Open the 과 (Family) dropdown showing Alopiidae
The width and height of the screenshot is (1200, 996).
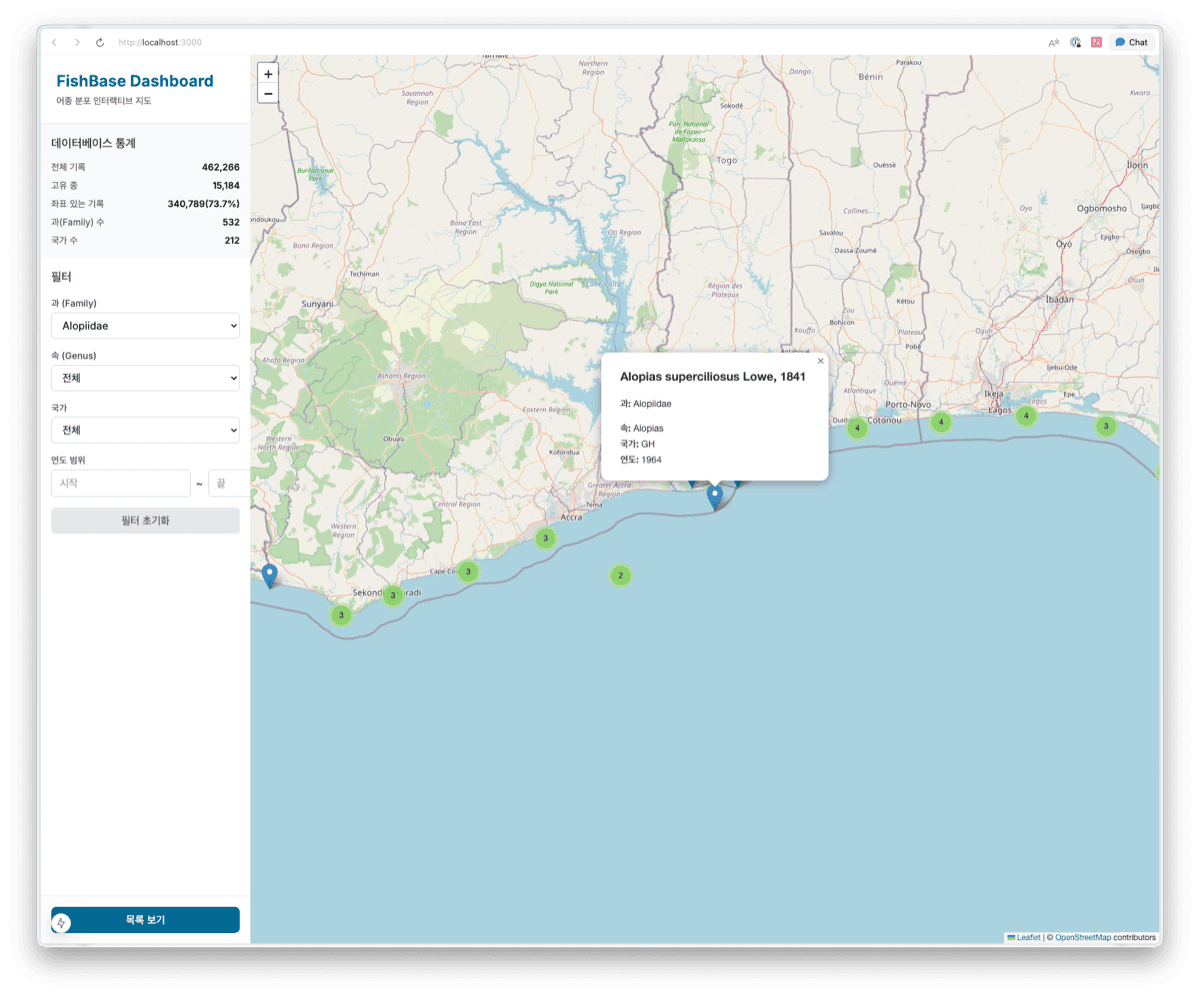coord(145,325)
